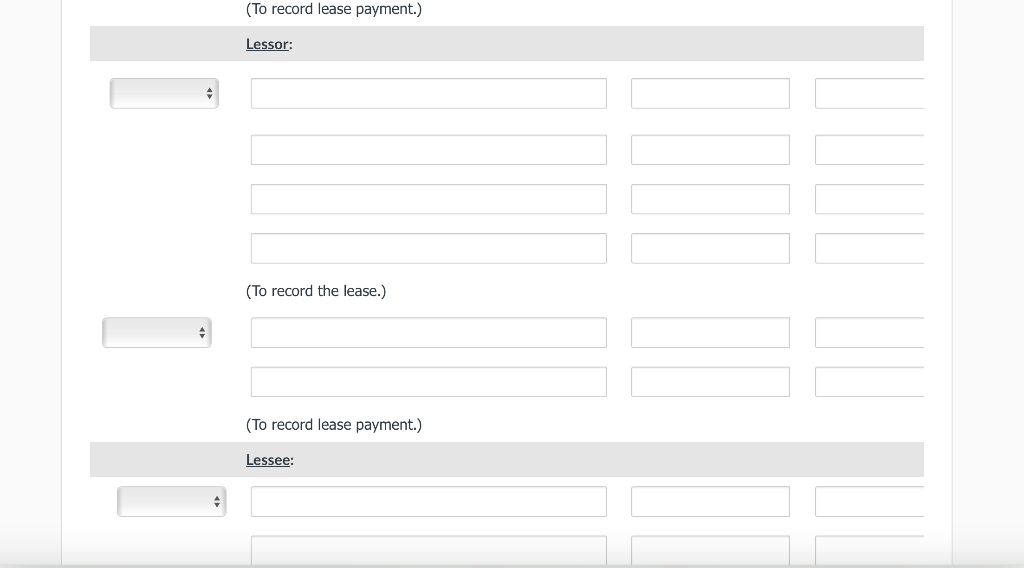Open date dropdown for Lessor's lease payment entry
The height and width of the screenshot is (568, 1024).
(157, 333)
